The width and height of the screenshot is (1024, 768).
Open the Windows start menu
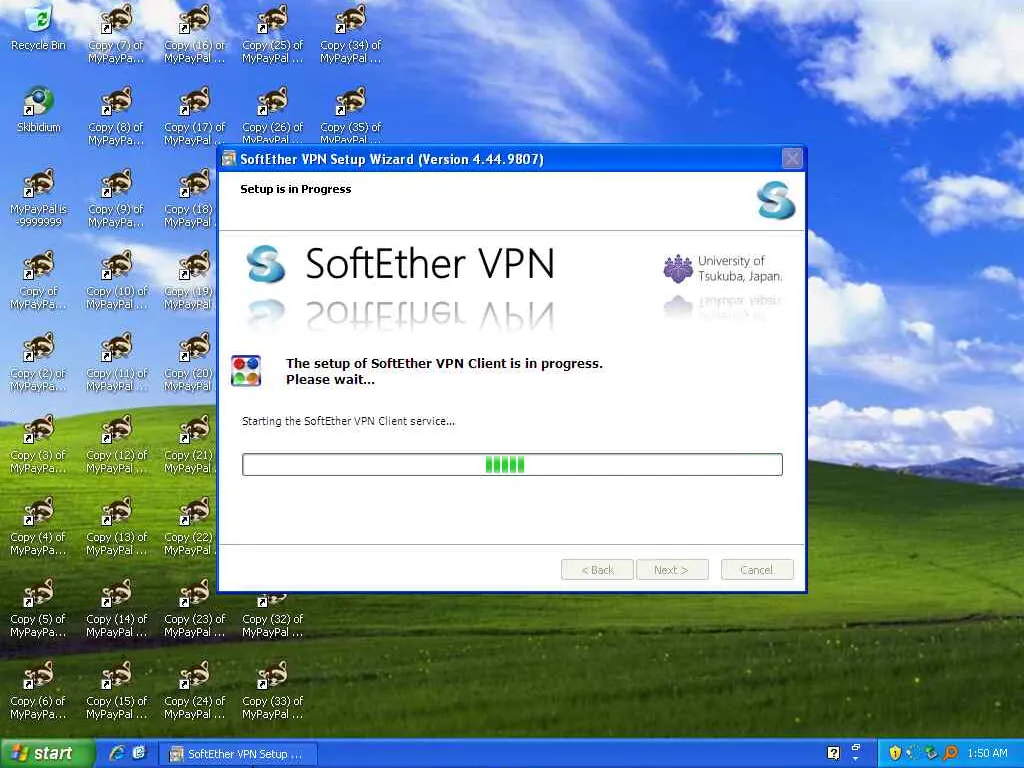click(47, 754)
